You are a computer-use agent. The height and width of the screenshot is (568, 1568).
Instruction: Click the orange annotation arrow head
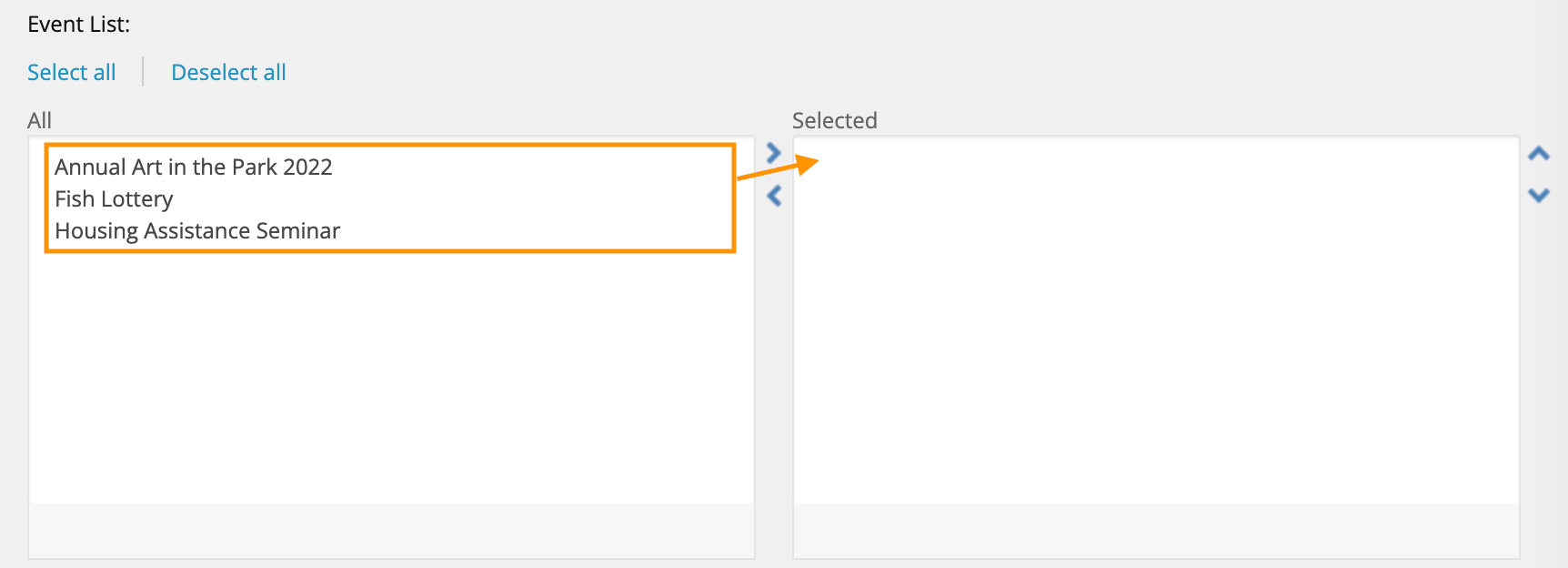tap(809, 164)
